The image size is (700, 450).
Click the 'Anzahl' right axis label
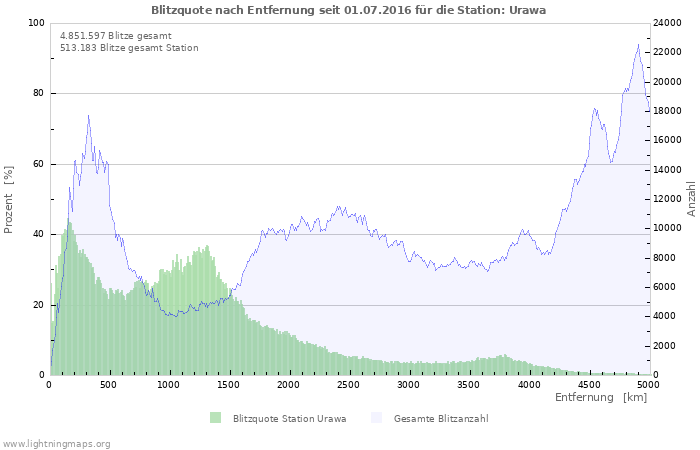click(691, 199)
